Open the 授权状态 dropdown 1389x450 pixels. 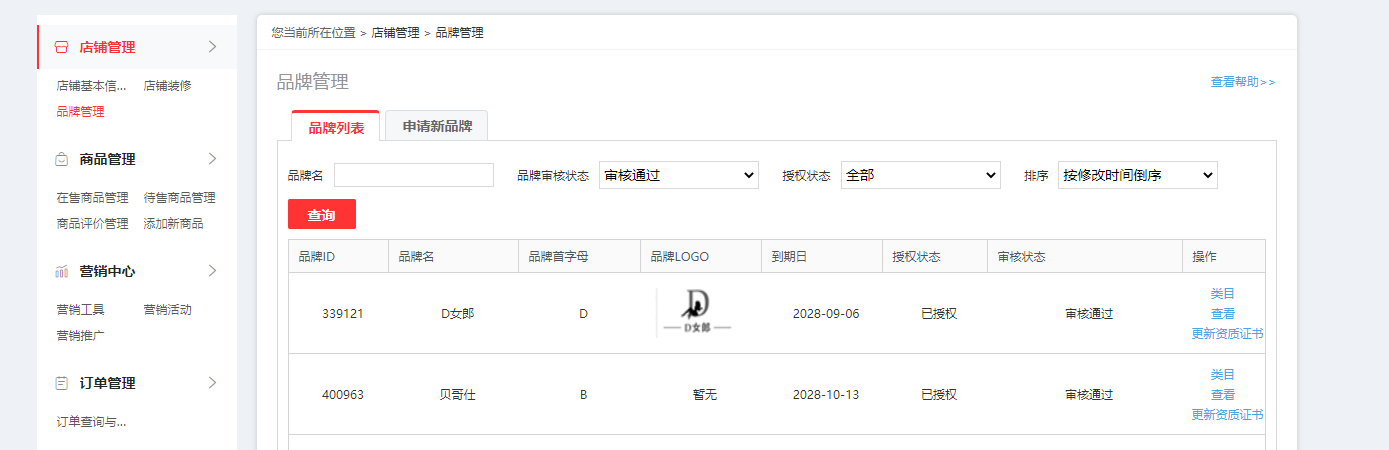tap(920, 175)
